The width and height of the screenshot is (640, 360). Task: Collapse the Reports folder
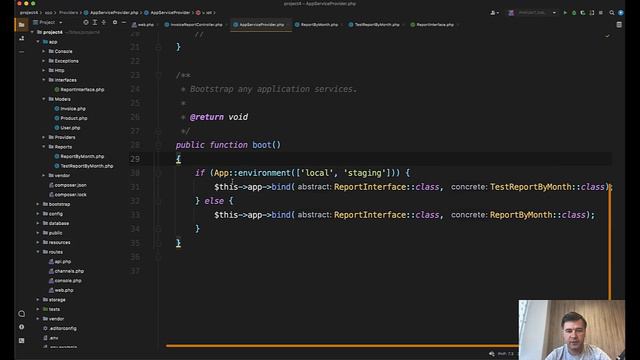(44, 147)
